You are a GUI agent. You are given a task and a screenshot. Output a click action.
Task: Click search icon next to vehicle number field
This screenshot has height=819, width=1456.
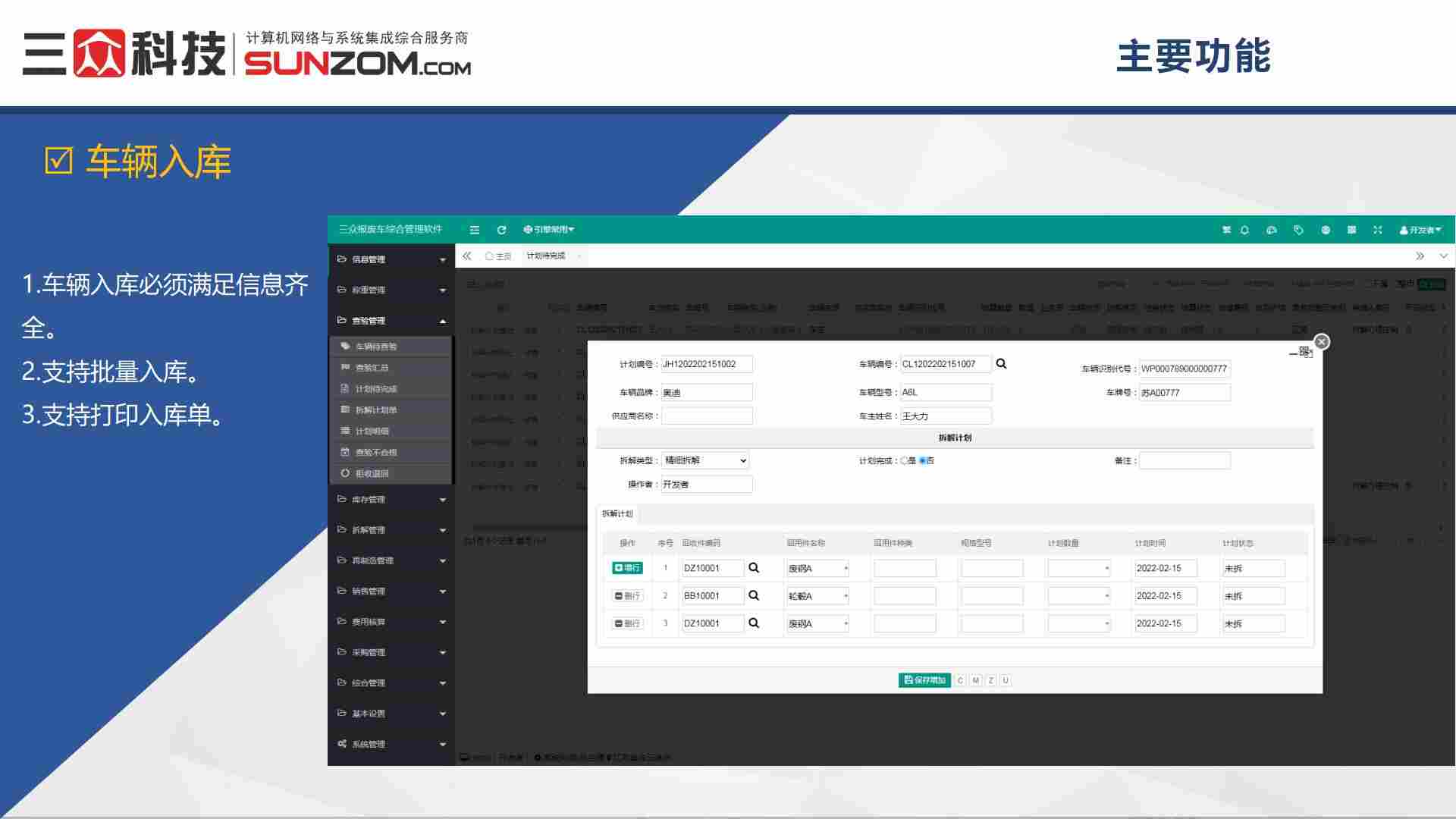(1001, 364)
